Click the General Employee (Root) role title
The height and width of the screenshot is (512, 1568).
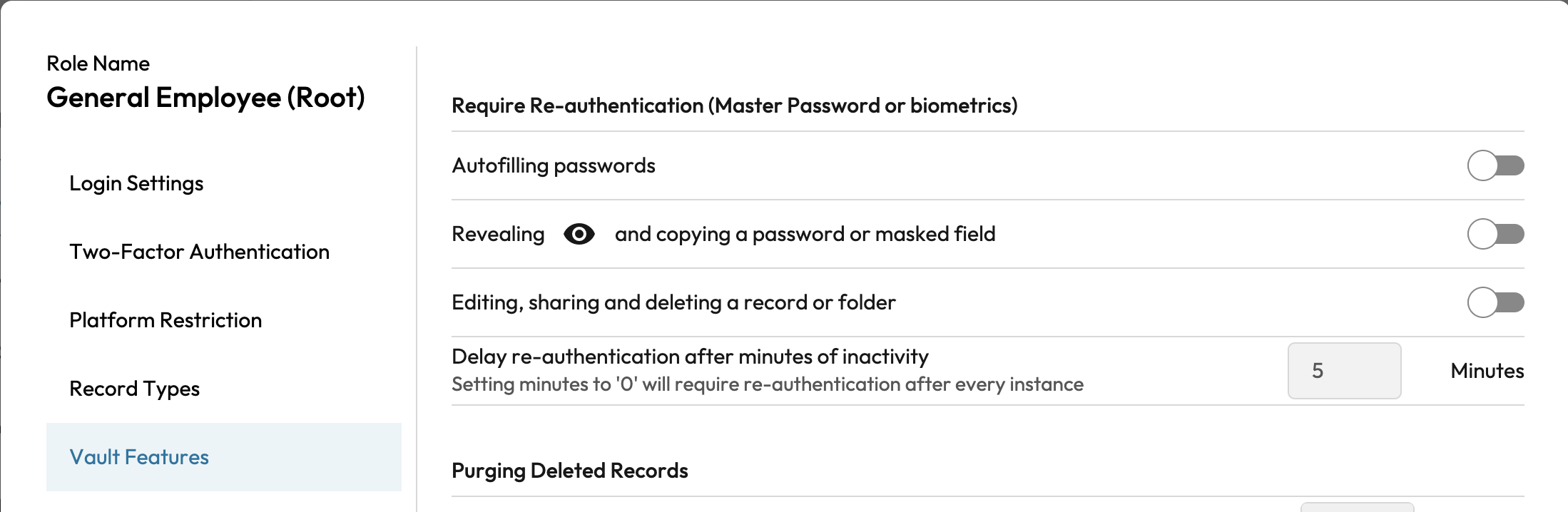(205, 98)
